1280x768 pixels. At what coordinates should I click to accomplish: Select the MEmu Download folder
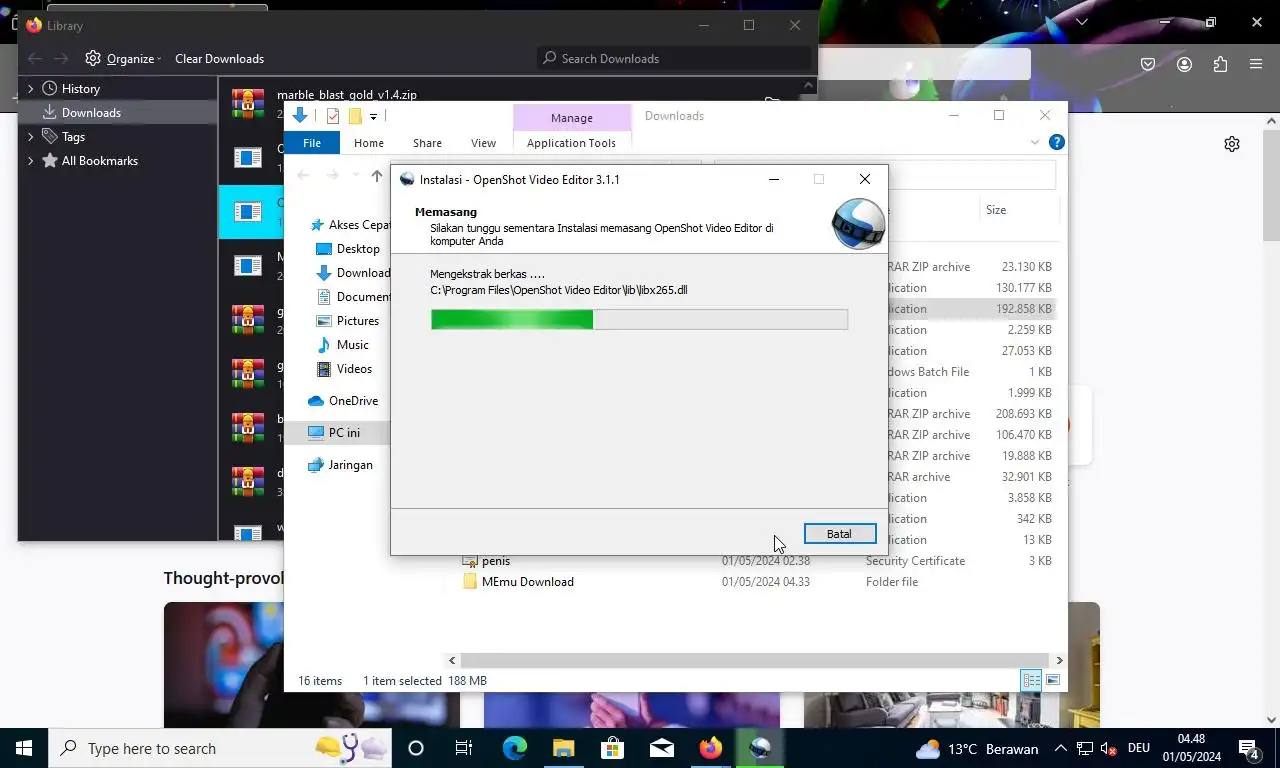(x=527, y=582)
